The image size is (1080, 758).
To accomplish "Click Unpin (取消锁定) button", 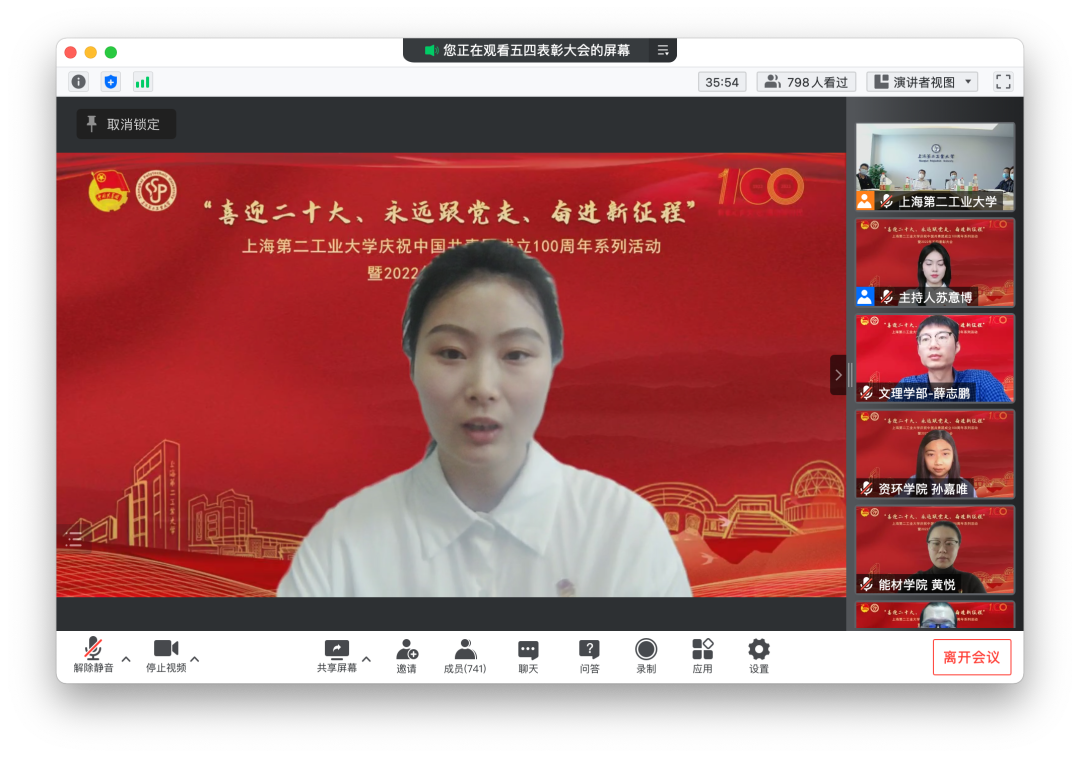I will pyautogui.click(x=125, y=124).
